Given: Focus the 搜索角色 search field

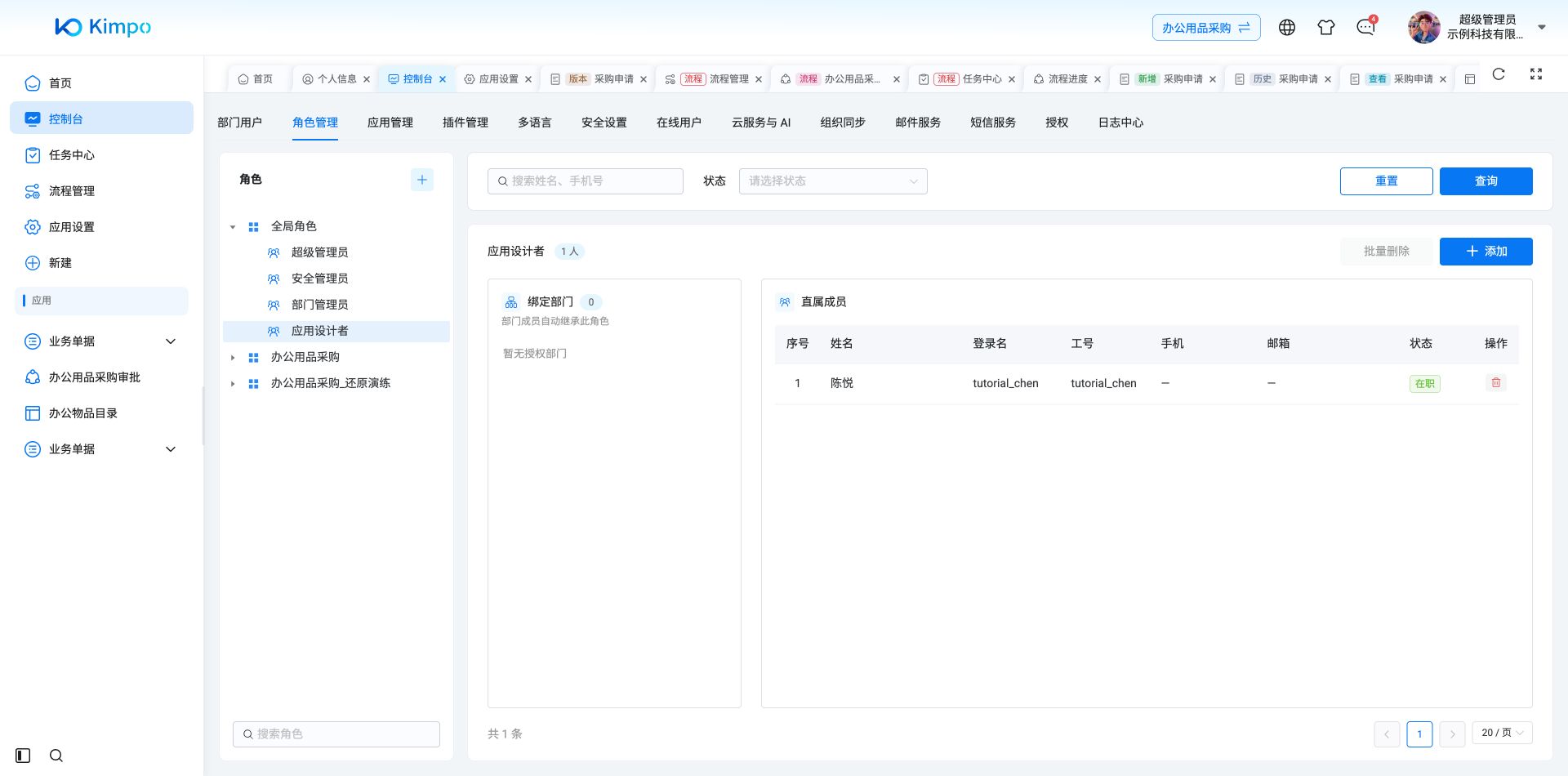Looking at the screenshot, I should [336, 734].
